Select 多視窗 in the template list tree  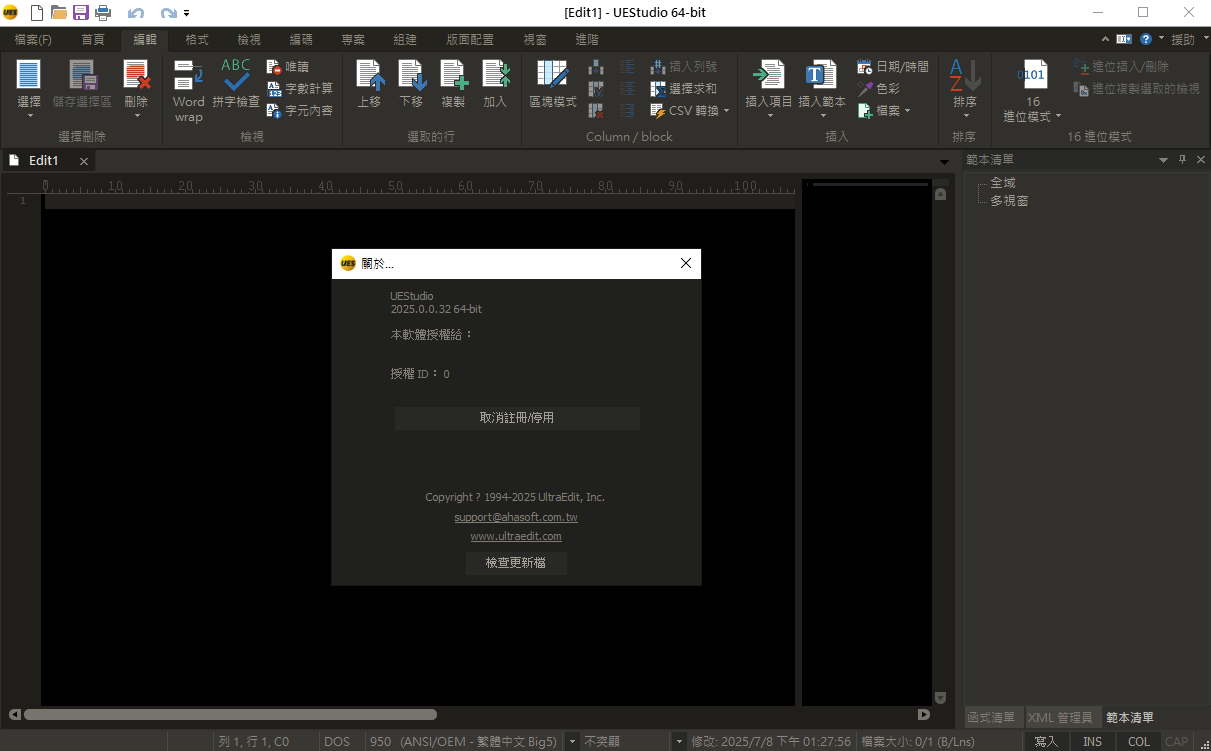pyautogui.click(x=1009, y=201)
